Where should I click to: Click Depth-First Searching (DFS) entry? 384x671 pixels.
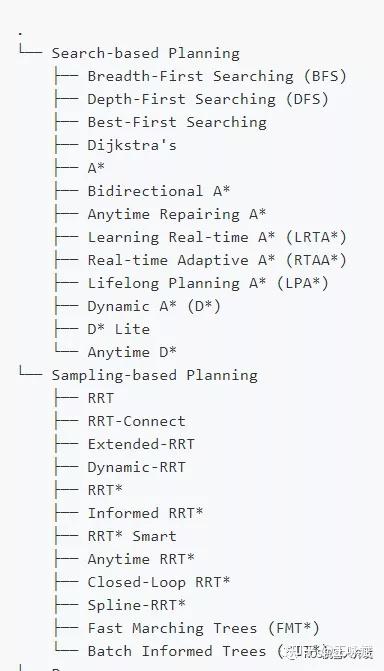tap(208, 99)
